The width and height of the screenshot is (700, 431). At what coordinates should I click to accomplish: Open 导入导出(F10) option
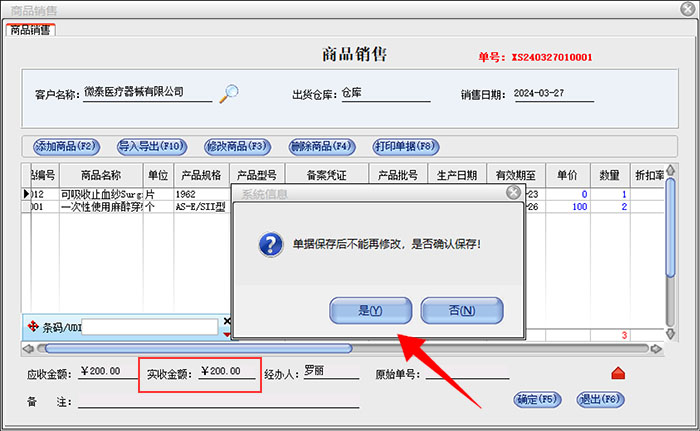pos(152,146)
